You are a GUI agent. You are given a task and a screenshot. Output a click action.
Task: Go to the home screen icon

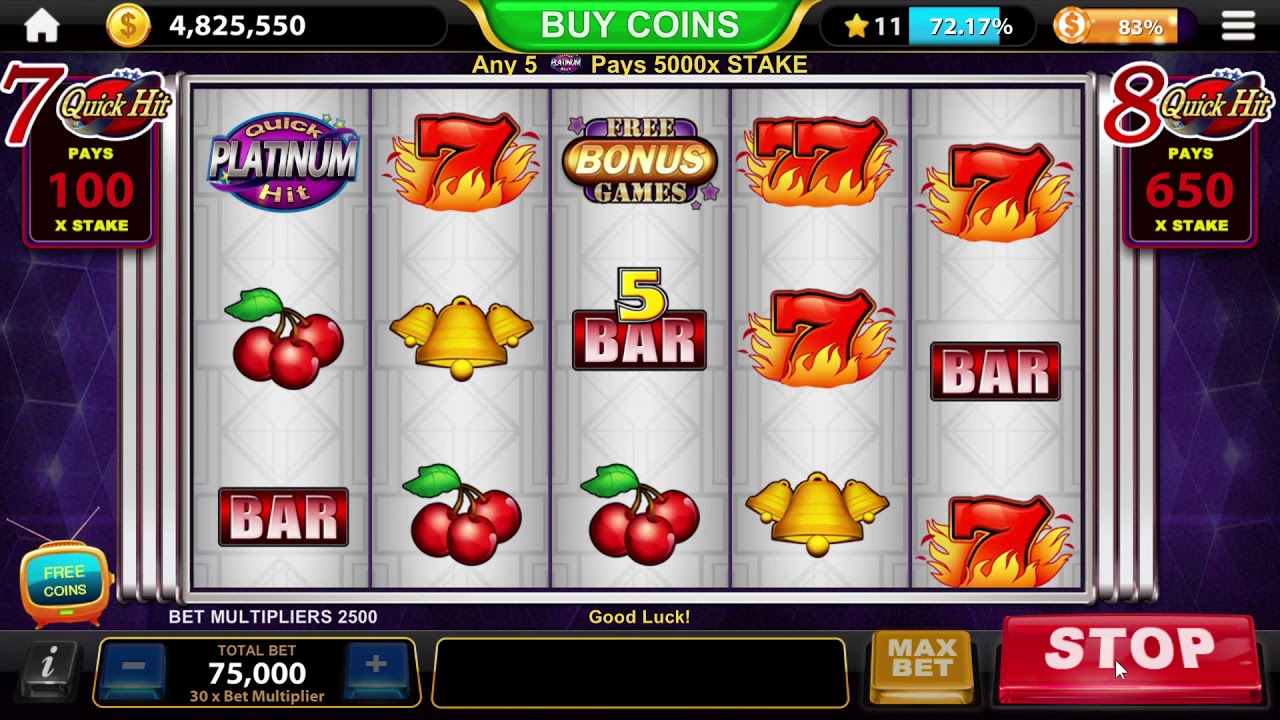point(42,26)
